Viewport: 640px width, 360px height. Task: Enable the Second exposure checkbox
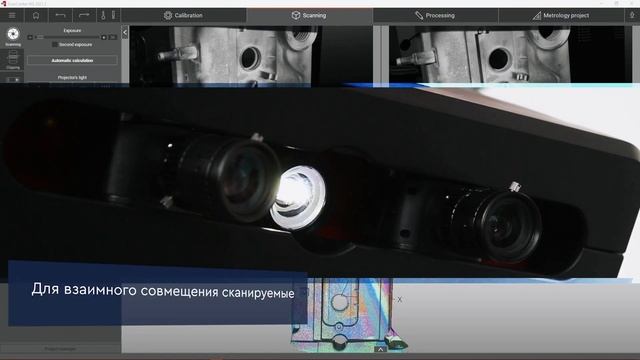coord(55,44)
